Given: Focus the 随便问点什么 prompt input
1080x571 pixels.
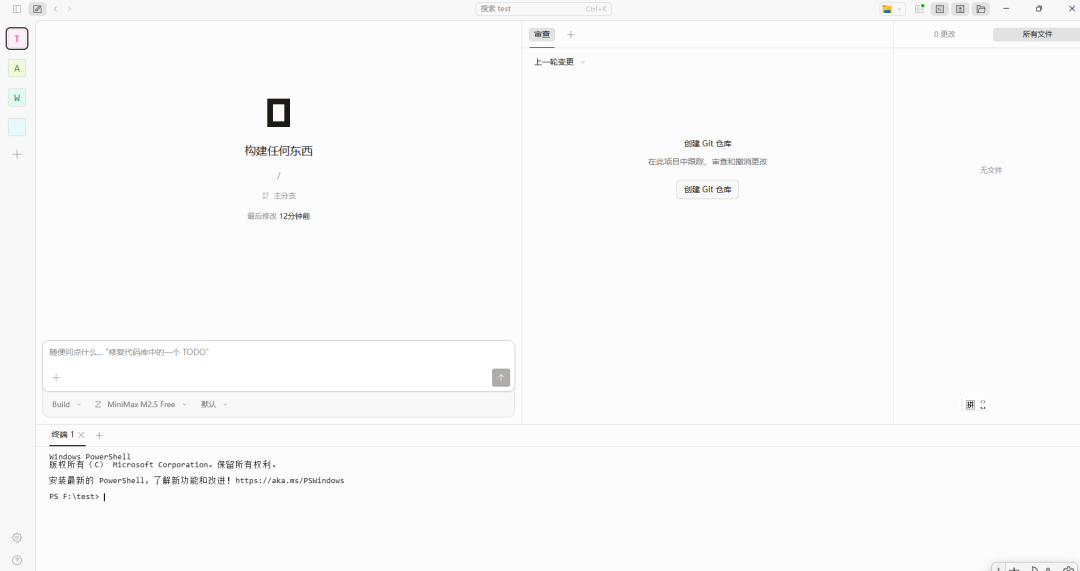Looking at the screenshot, I should (278, 352).
